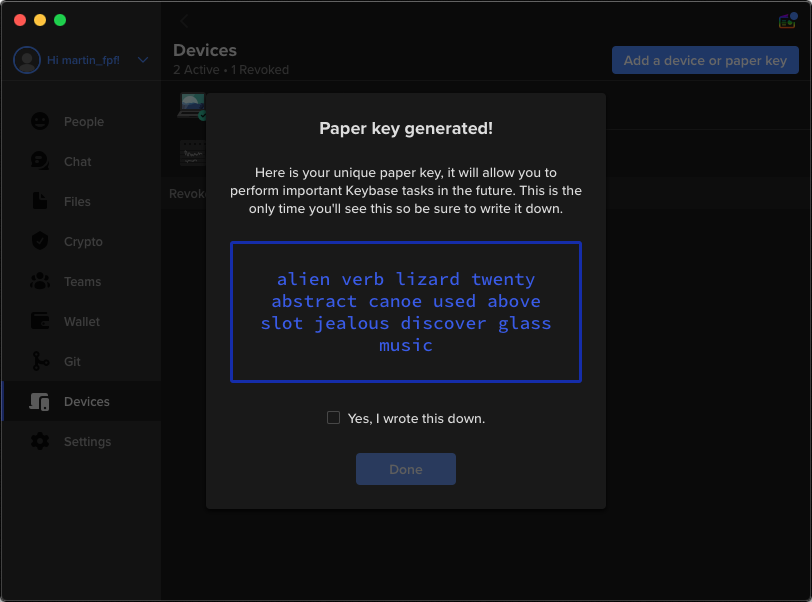Image resolution: width=812 pixels, height=602 pixels.
Task: Click the Add a device or paper key button
Action: 705,60
